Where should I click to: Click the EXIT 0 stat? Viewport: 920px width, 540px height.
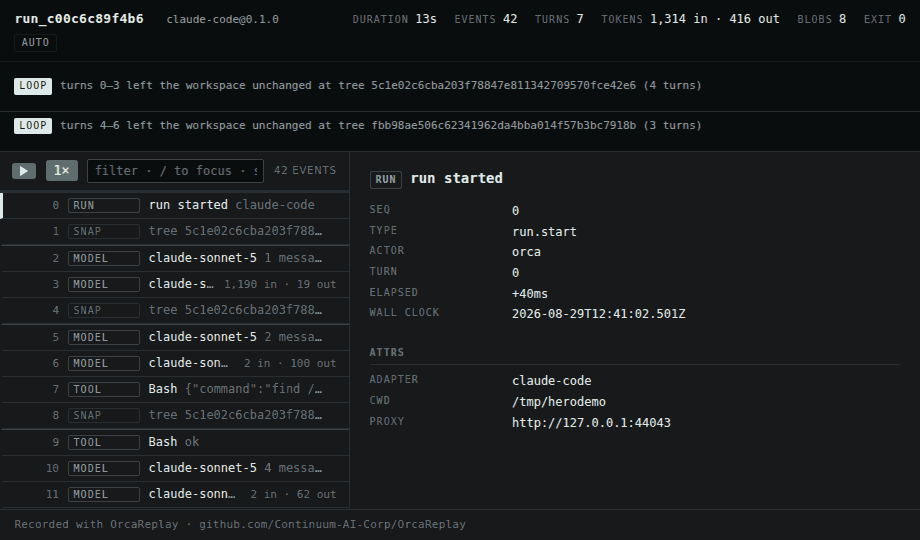pyautogui.click(x=884, y=19)
